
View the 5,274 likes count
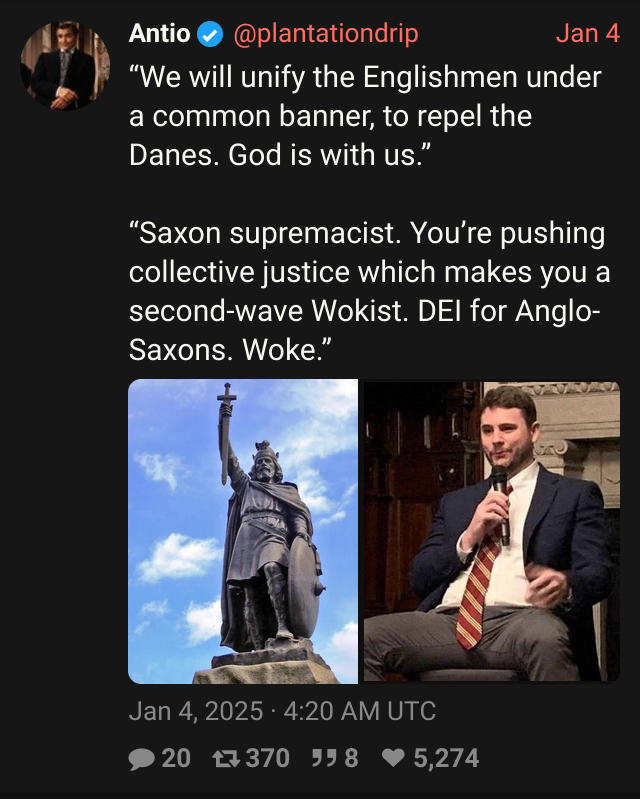[446, 758]
